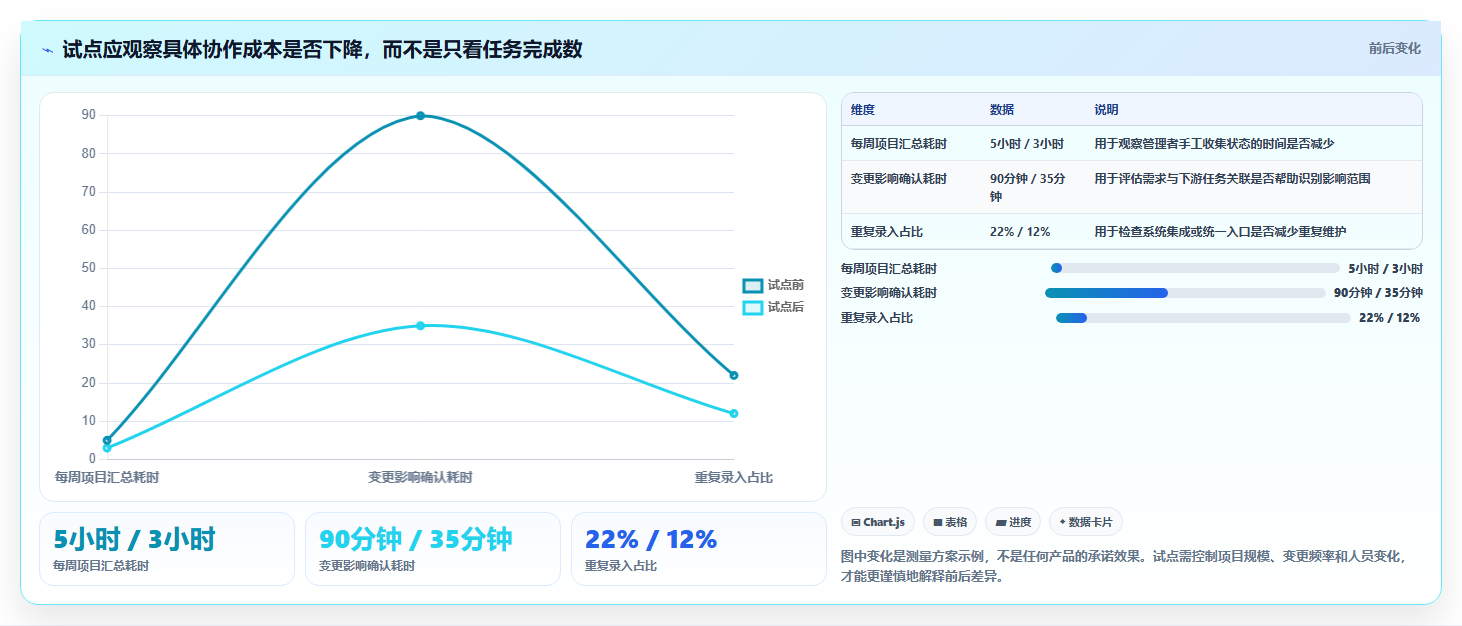Click the 表格 chip
1462x626 pixels.
tap(950, 522)
